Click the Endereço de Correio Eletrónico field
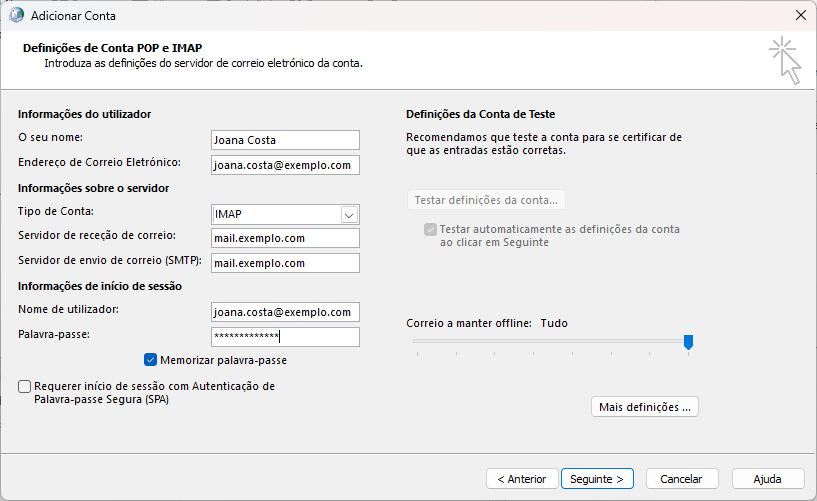The image size is (817, 501). pos(285,165)
